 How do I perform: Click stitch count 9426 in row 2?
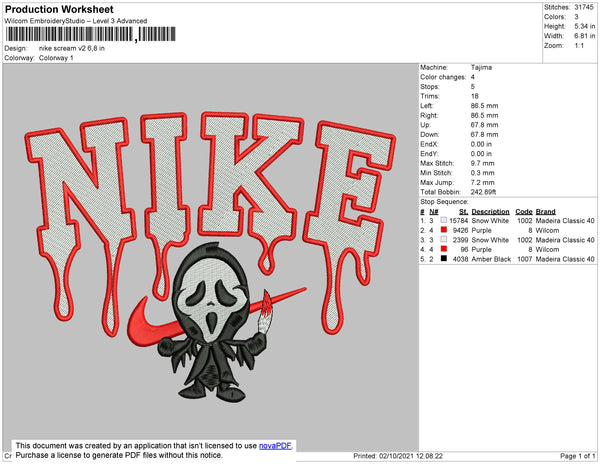[x=460, y=230]
